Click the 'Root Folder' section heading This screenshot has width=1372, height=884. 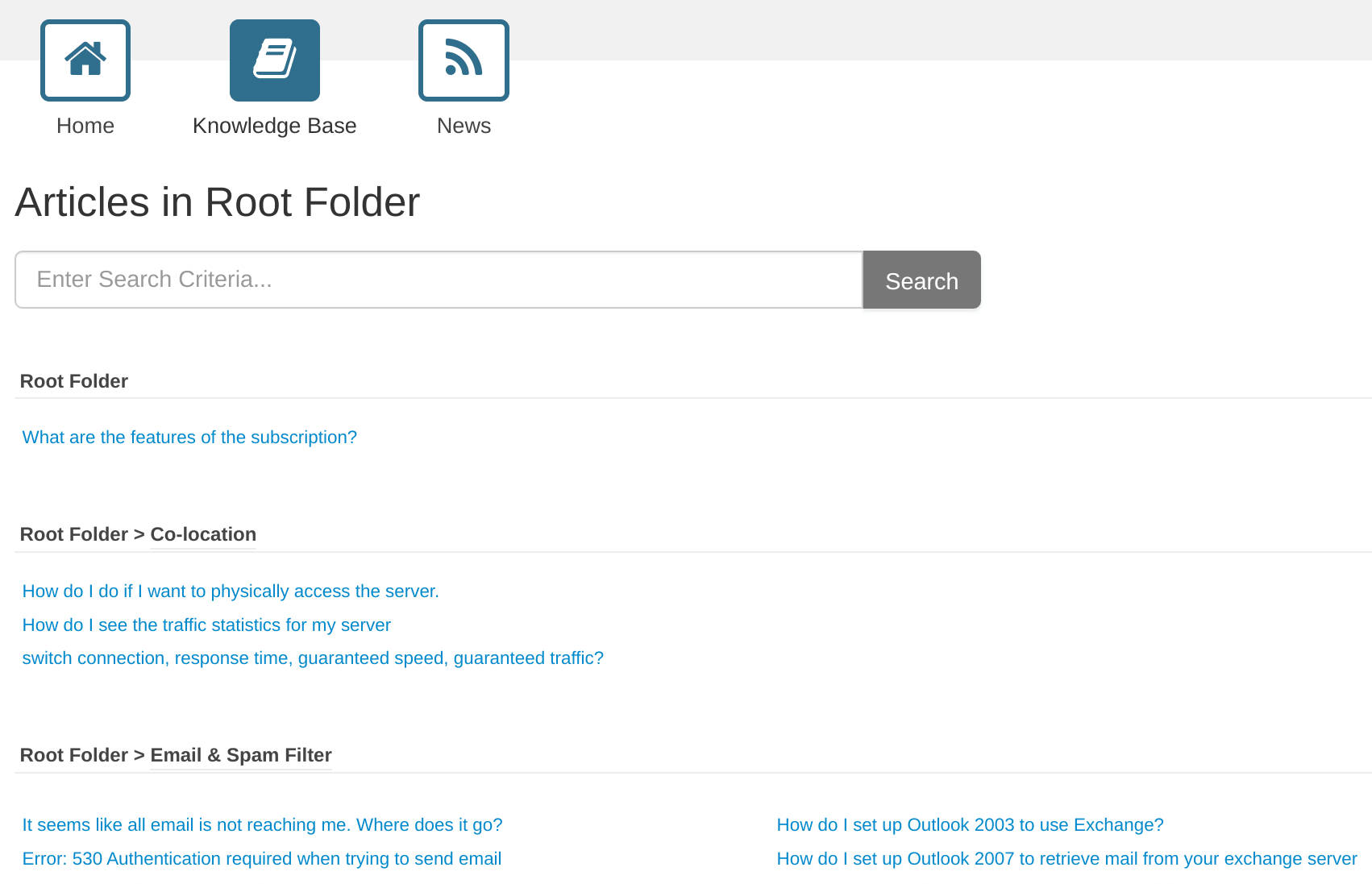coord(74,381)
